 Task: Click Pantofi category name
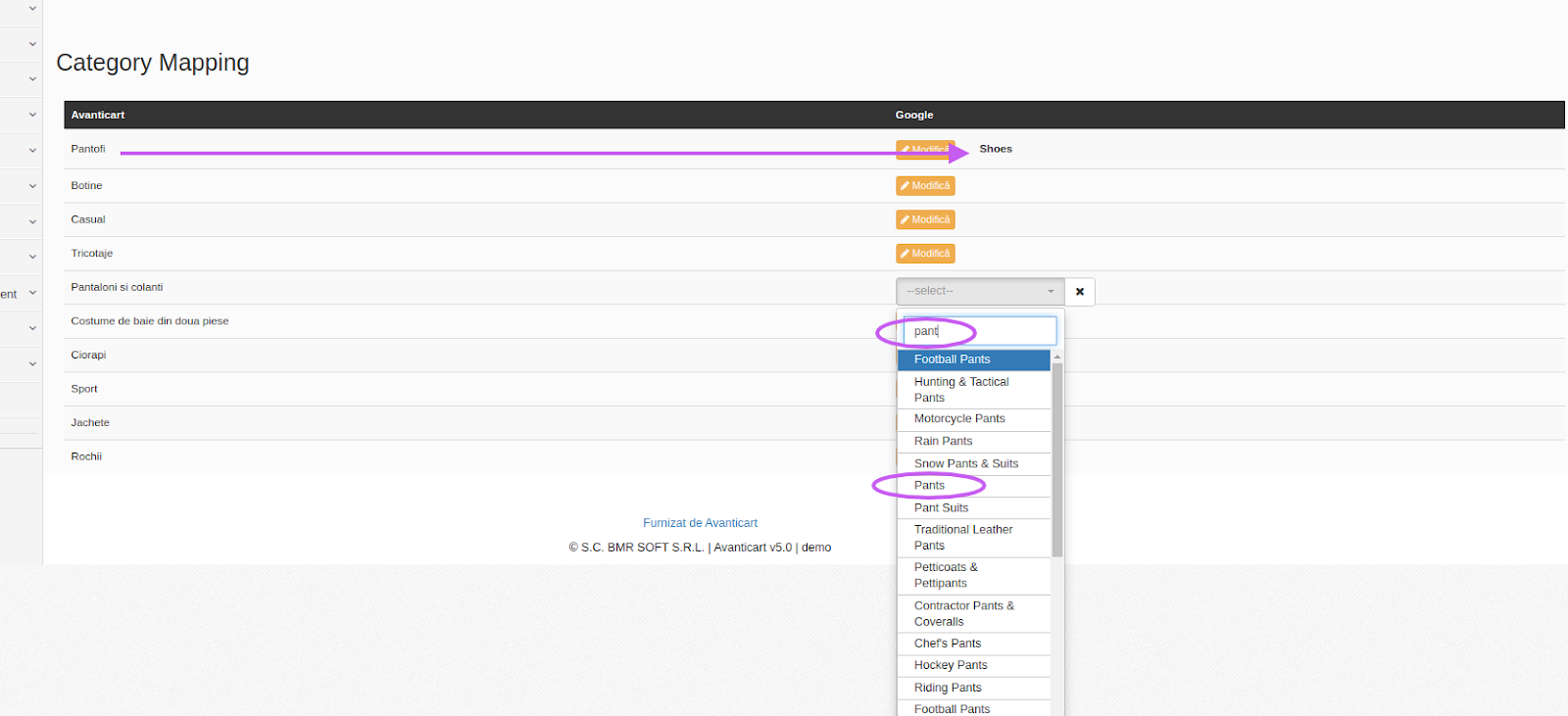tap(88, 149)
